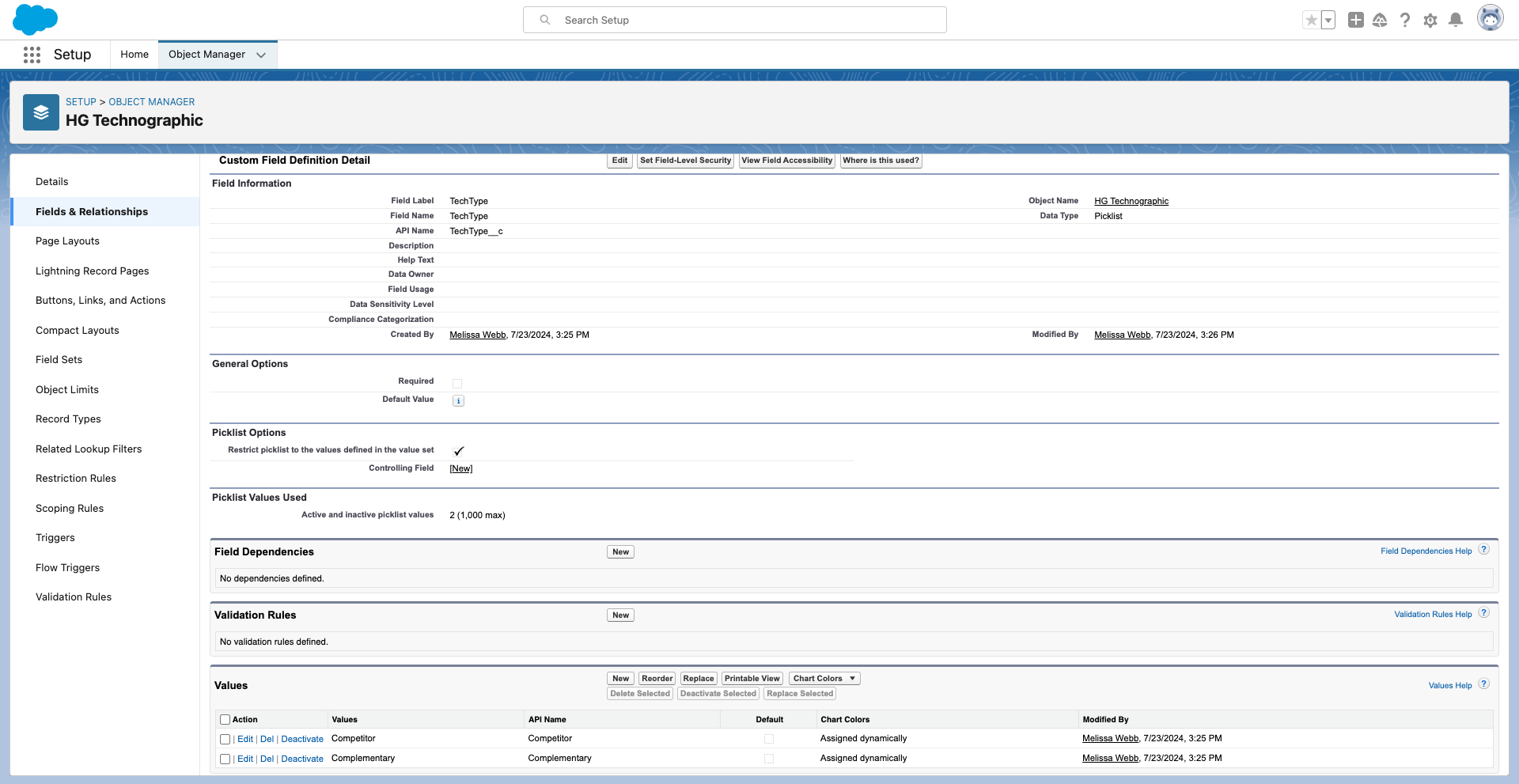Click Edit link for Competitor value
The height and width of the screenshot is (784, 1519).
245,739
